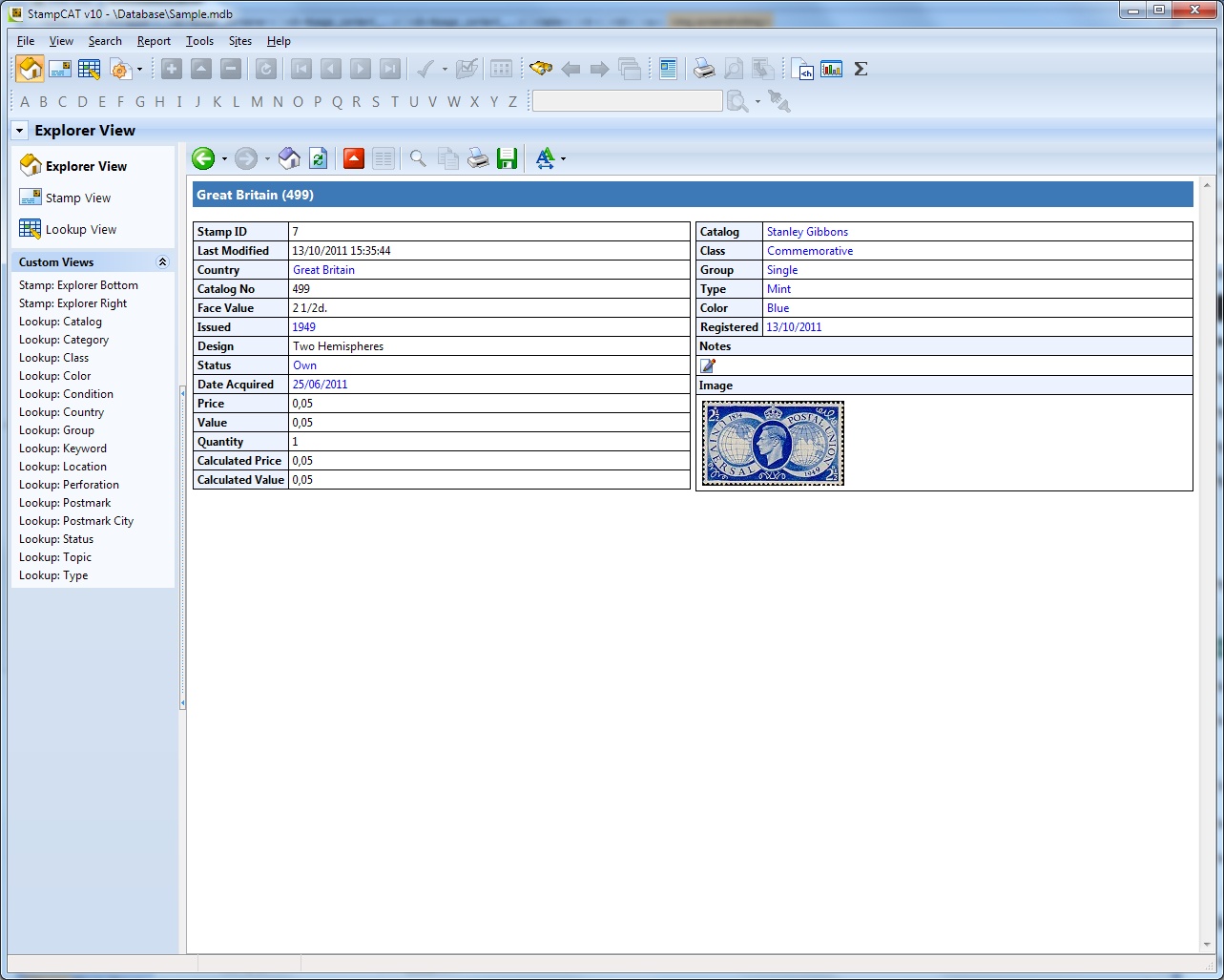1224x980 pixels.
Task: Click the blue stamp image thumbnail
Action: [x=773, y=443]
